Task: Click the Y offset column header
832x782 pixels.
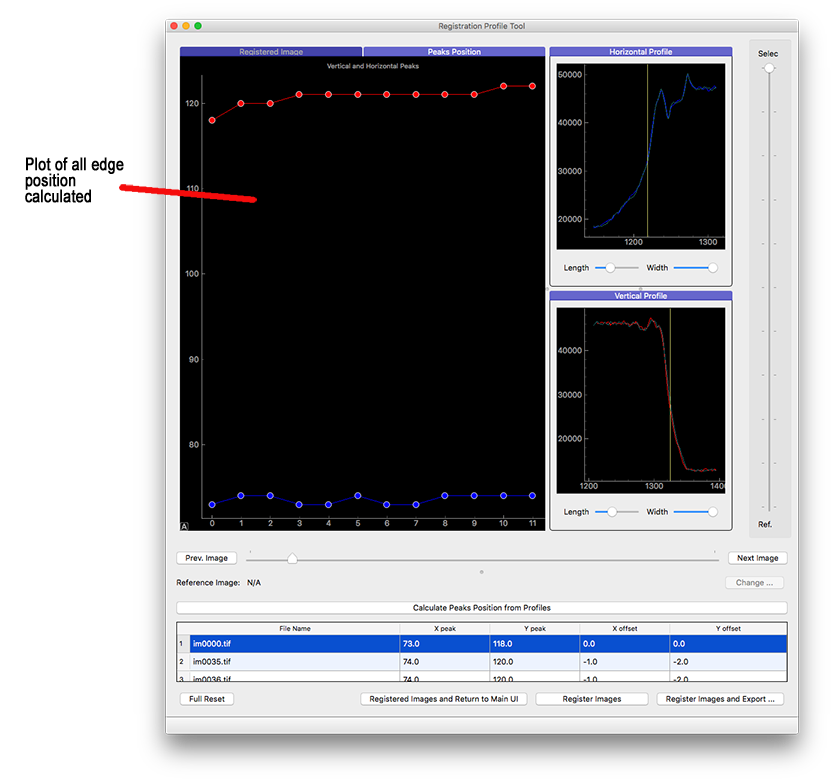Action: (728, 628)
